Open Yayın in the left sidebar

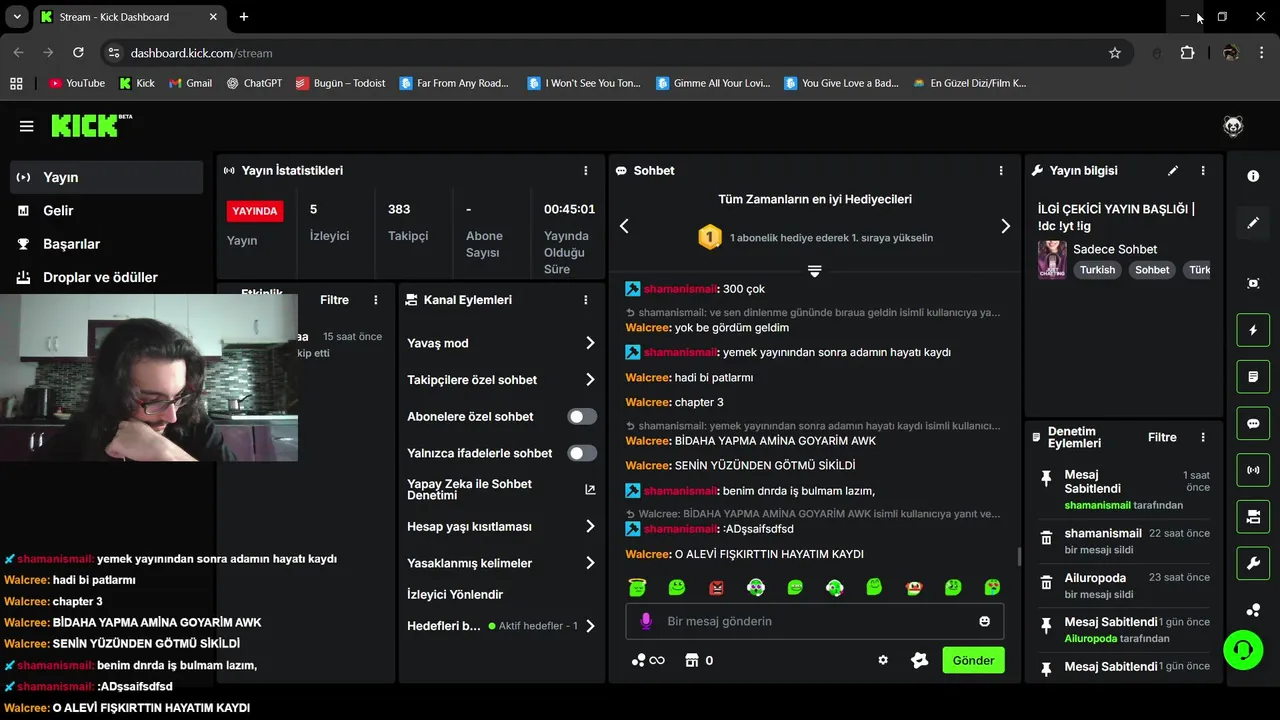tap(107, 177)
